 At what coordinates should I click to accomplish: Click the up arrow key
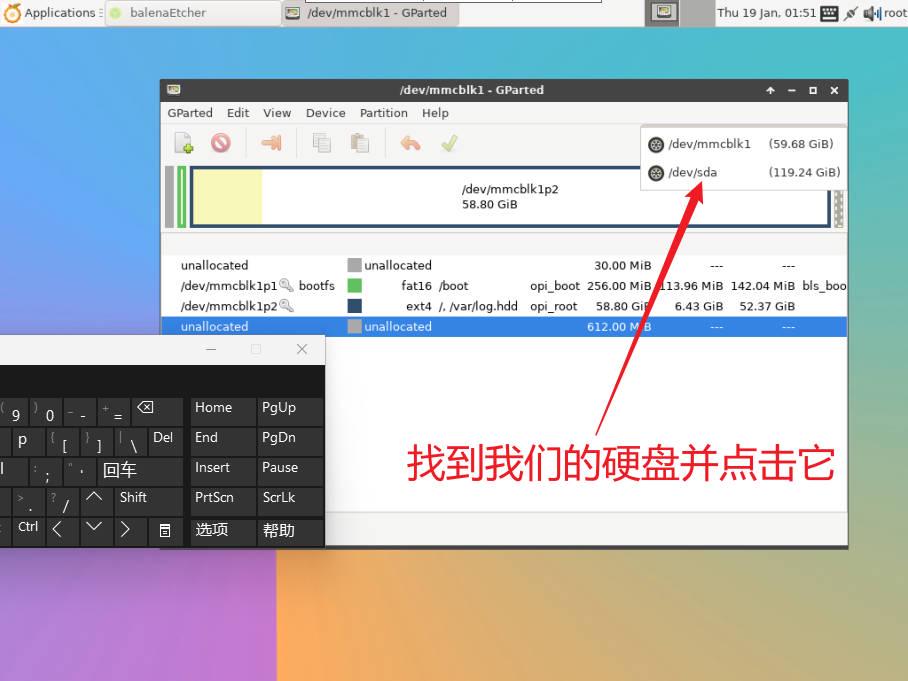pyautogui.click(x=95, y=500)
